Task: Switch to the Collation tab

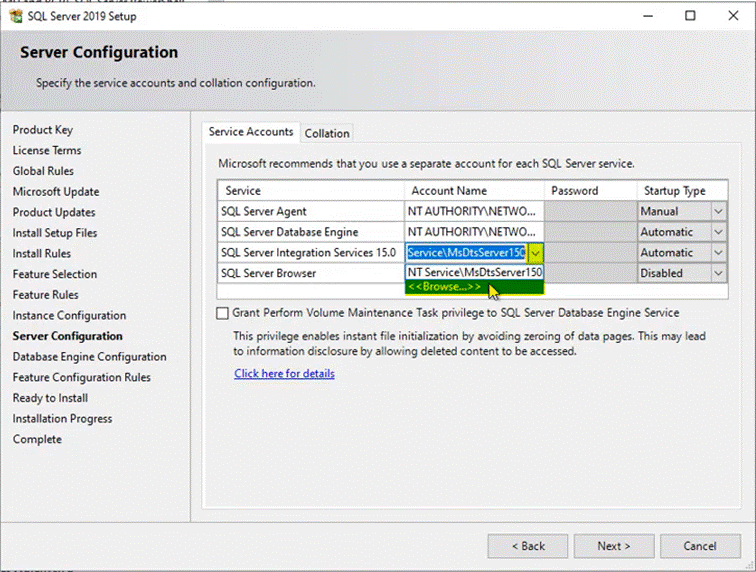Action: pyautogui.click(x=327, y=134)
